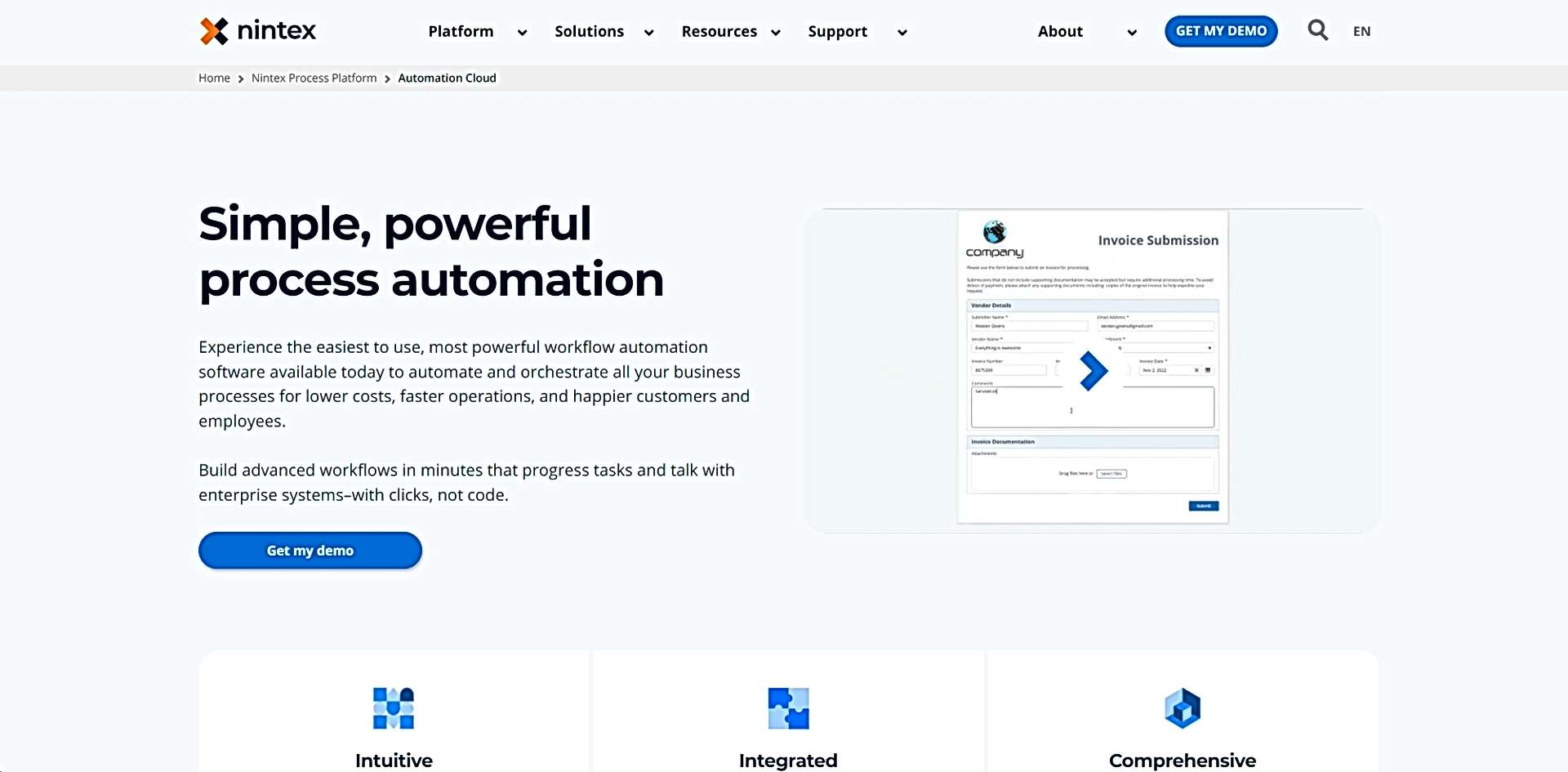Expand the Solutions dropdown chevron
1568x772 pixels.
pos(649,33)
